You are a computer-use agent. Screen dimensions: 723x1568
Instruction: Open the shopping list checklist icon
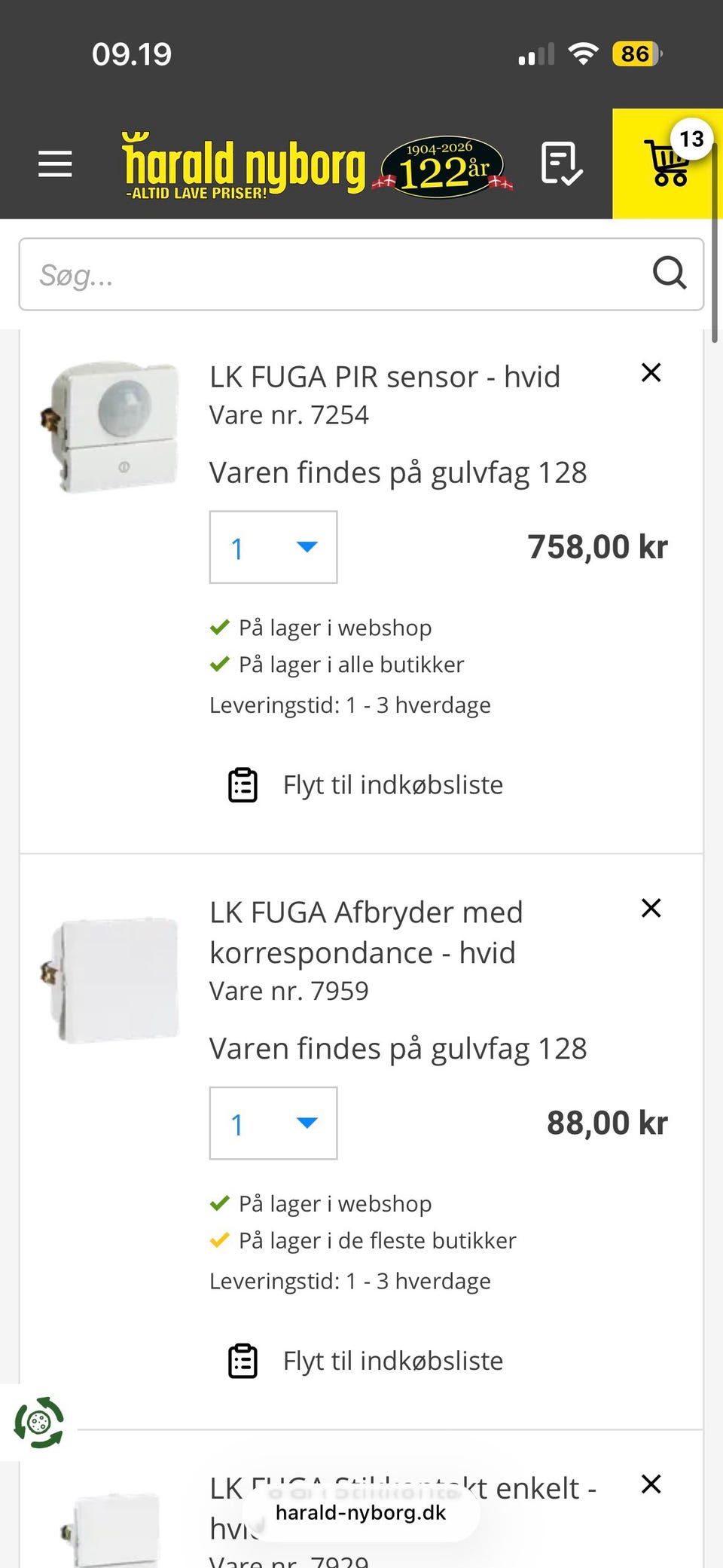(x=561, y=164)
